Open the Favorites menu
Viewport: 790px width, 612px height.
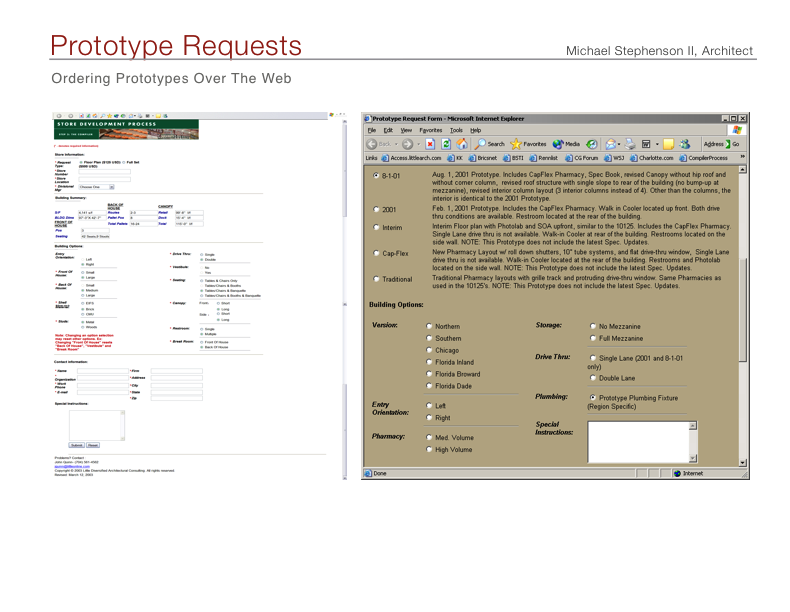(x=430, y=130)
